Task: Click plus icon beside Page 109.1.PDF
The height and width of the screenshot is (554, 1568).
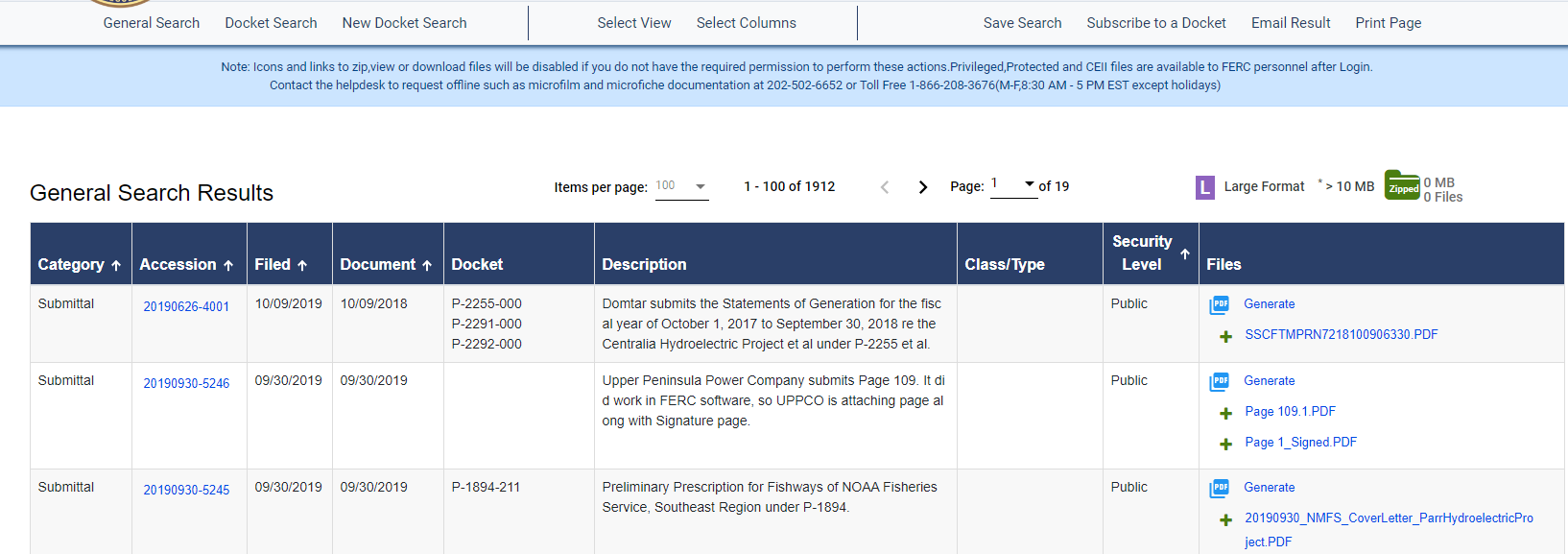Action: (1225, 413)
